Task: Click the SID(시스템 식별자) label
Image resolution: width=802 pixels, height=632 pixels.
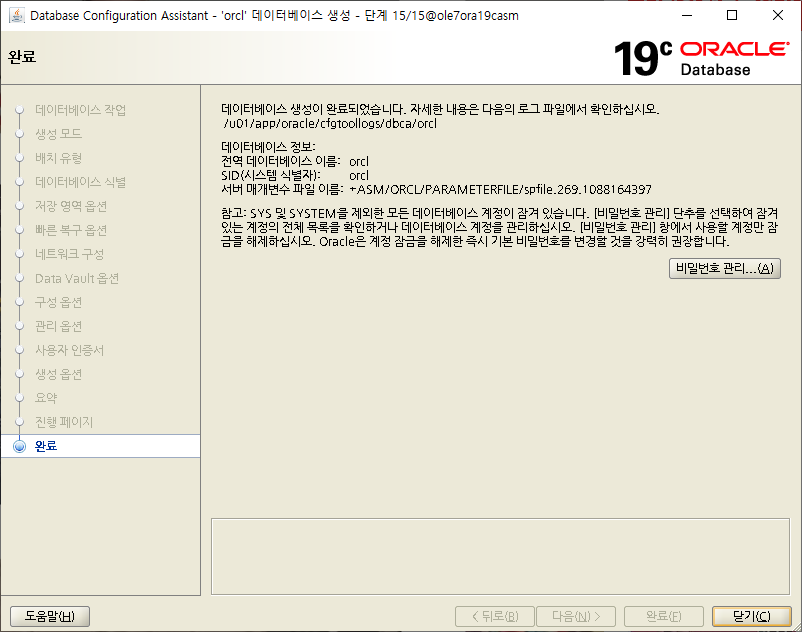Action: [271, 175]
